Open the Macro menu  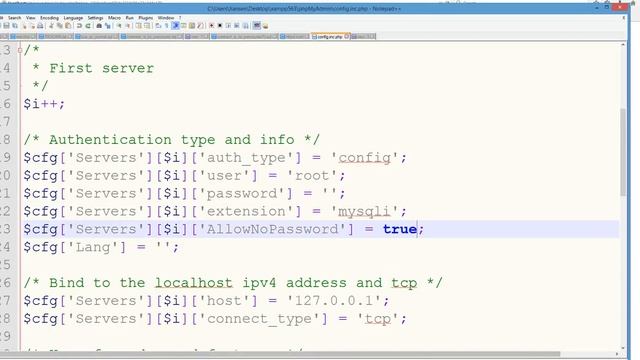point(114,18)
